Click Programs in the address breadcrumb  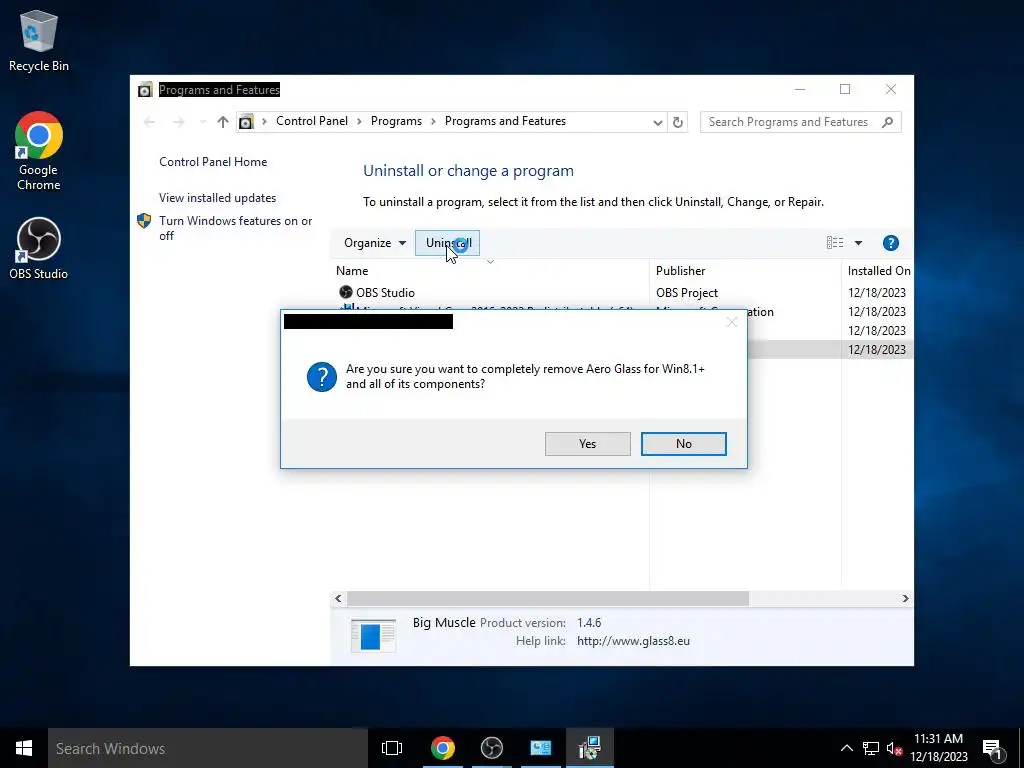(396, 121)
